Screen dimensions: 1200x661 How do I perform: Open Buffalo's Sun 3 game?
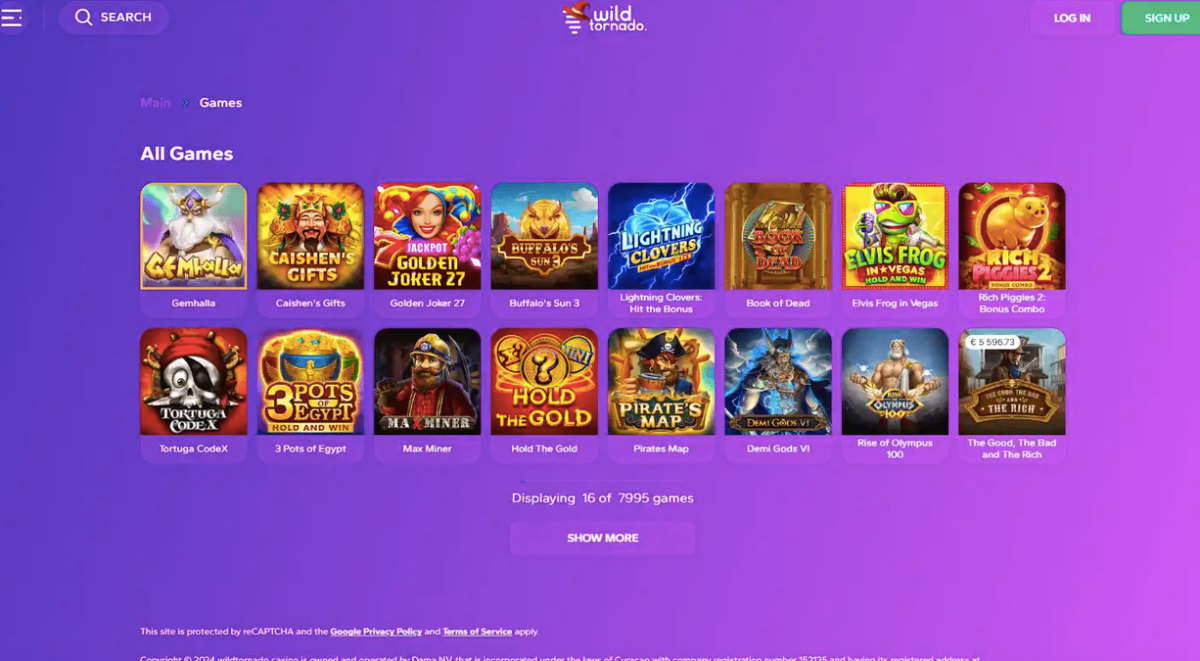pos(545,236)
